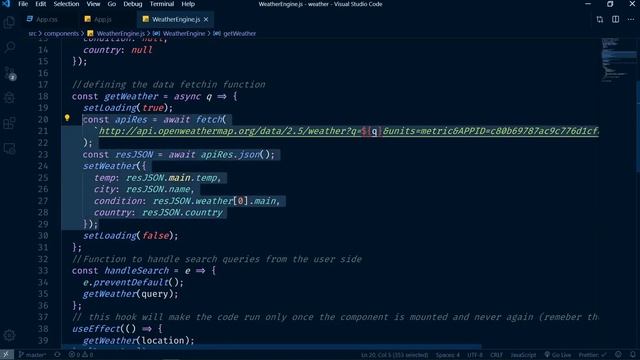Image resolution: width=640 pixels, height=360 pixels.
Task: Click 'setWeather' on line 24
Action: point(110,166)
